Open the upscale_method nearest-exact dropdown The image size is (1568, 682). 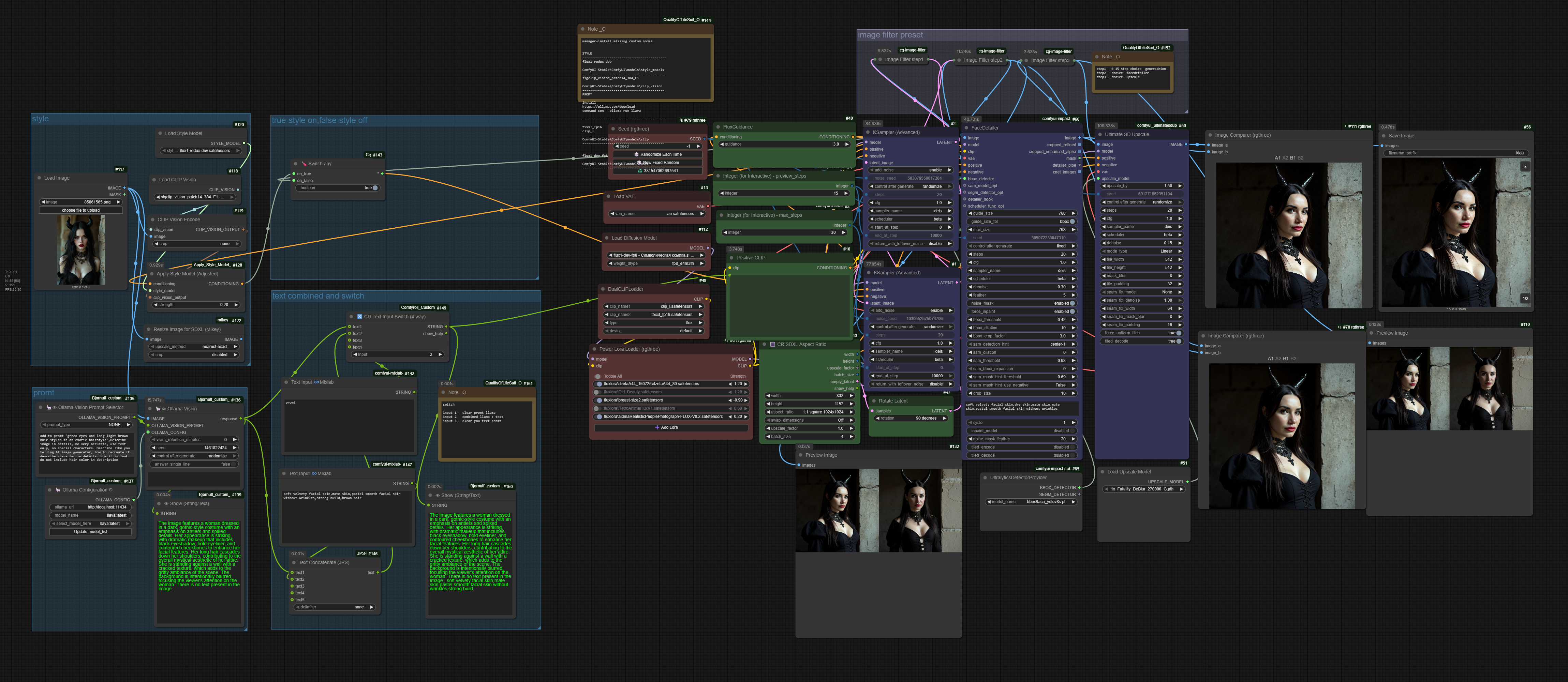pyautogui.click(x=194, y=347)
